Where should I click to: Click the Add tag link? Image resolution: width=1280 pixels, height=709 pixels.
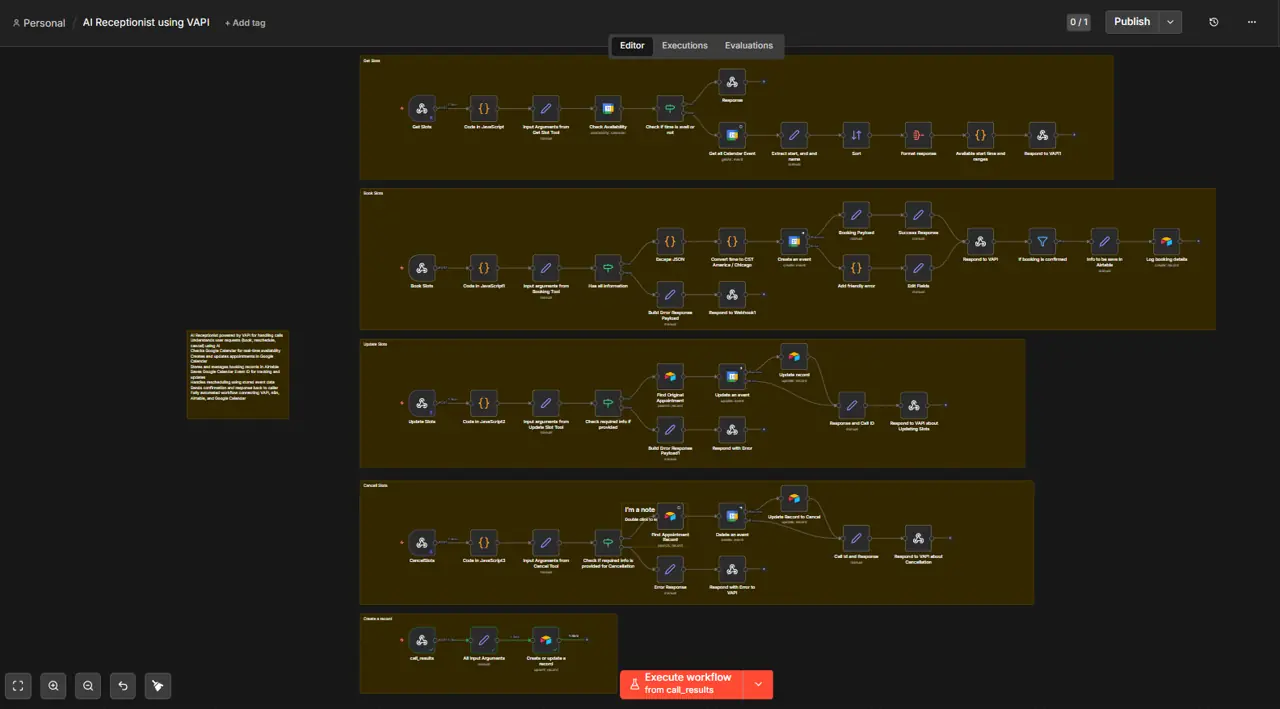pos(245,23)
